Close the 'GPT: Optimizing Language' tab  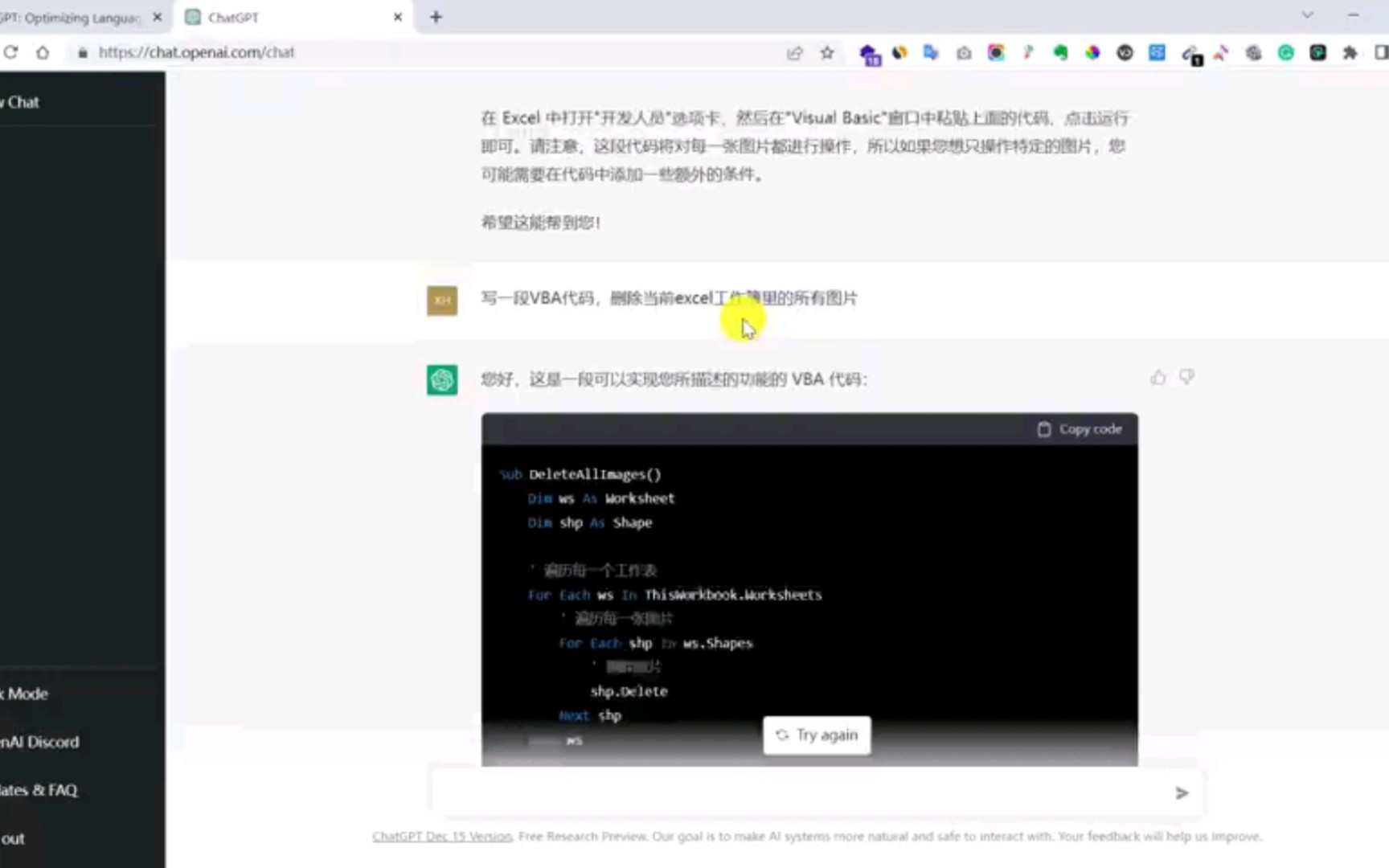click(157, 17)
